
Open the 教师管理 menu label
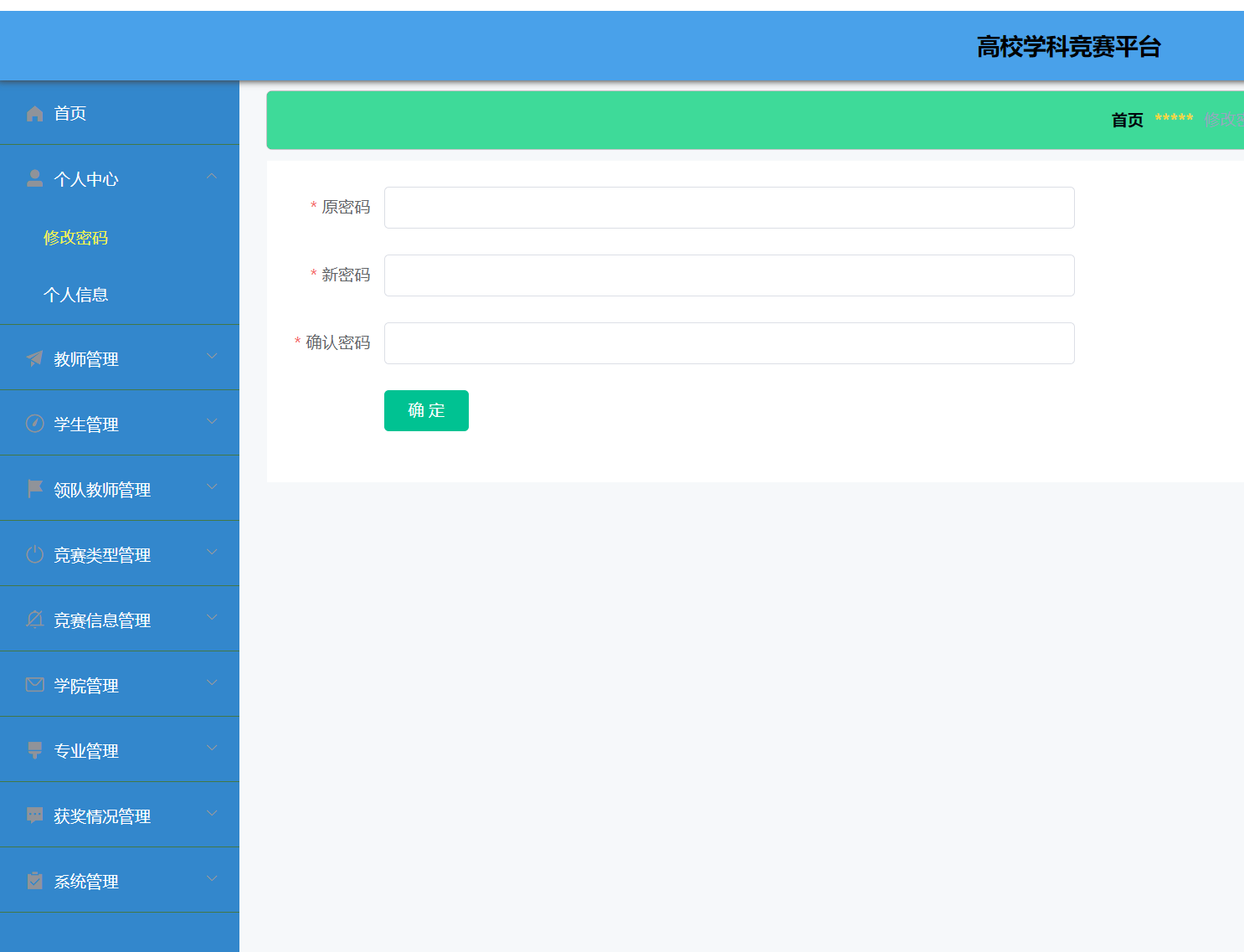click(86, 359)
